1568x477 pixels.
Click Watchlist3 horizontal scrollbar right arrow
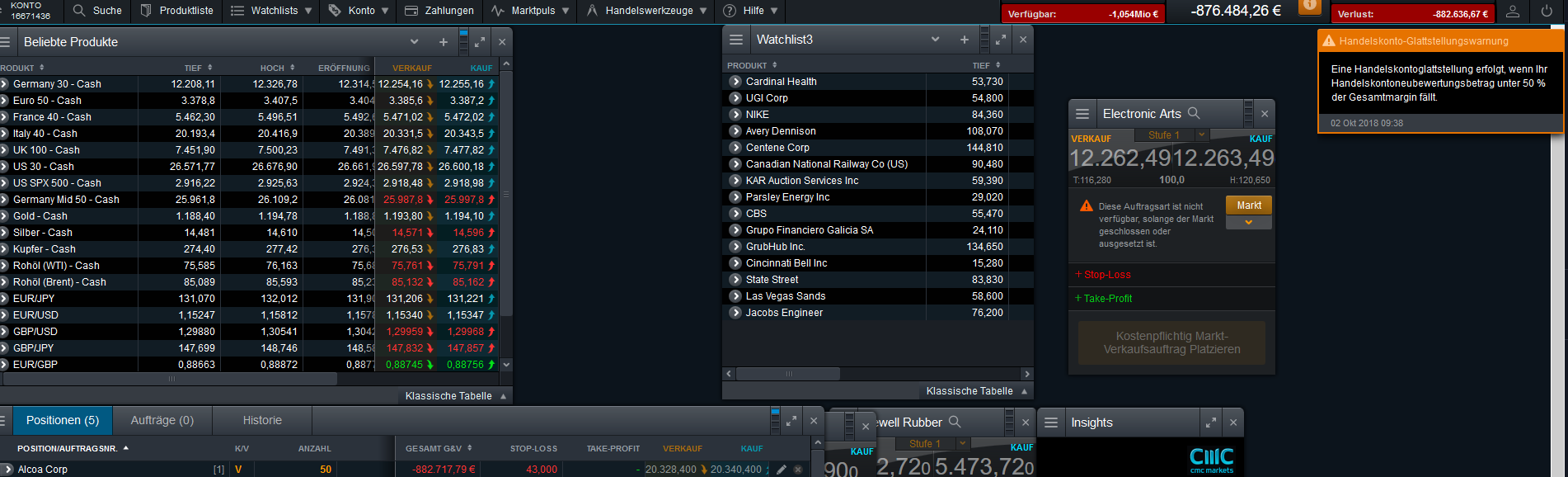pyautogui.click(x=1026, y=374)
